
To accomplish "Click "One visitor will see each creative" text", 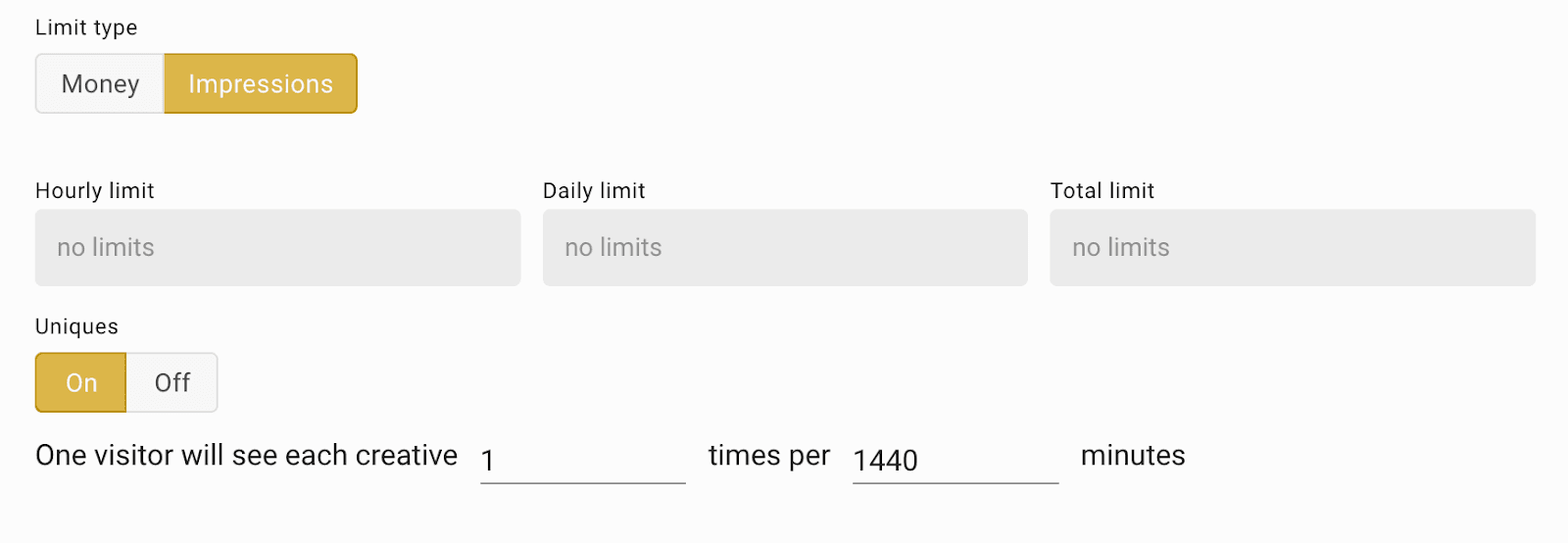I will pos(246,456).
